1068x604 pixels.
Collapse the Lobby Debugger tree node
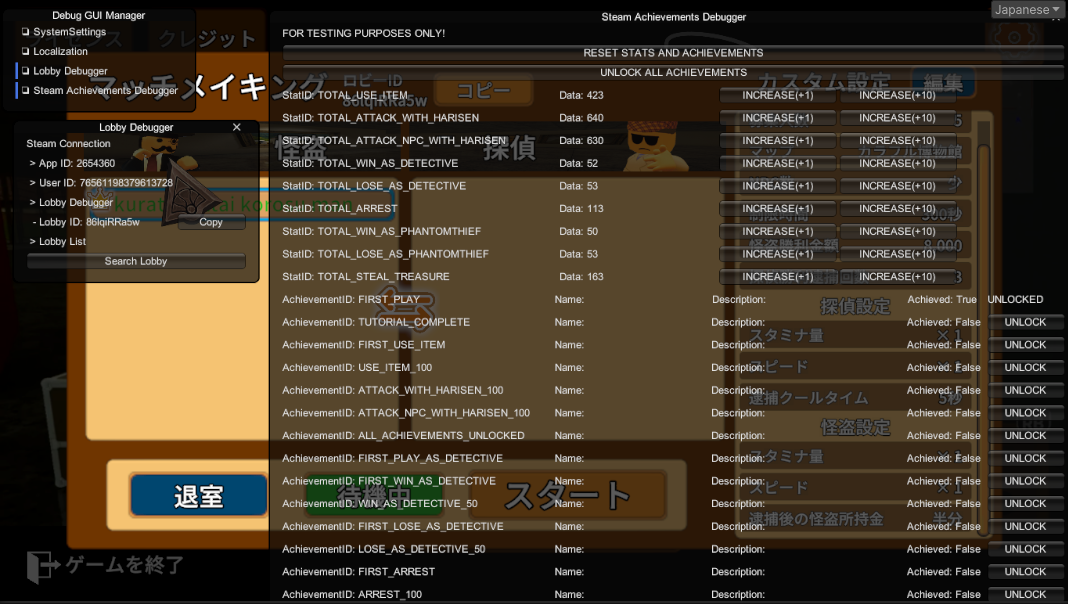pos(71,202)
